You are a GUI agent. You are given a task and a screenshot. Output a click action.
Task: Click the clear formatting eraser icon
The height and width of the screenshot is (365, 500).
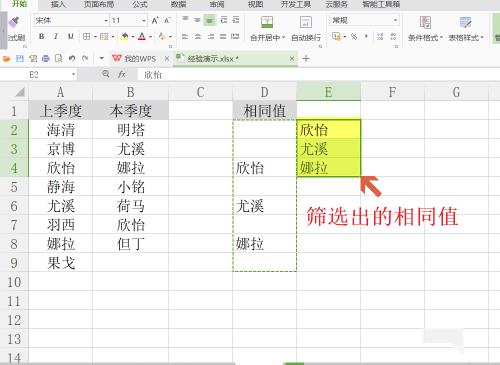tap(162, 36)
